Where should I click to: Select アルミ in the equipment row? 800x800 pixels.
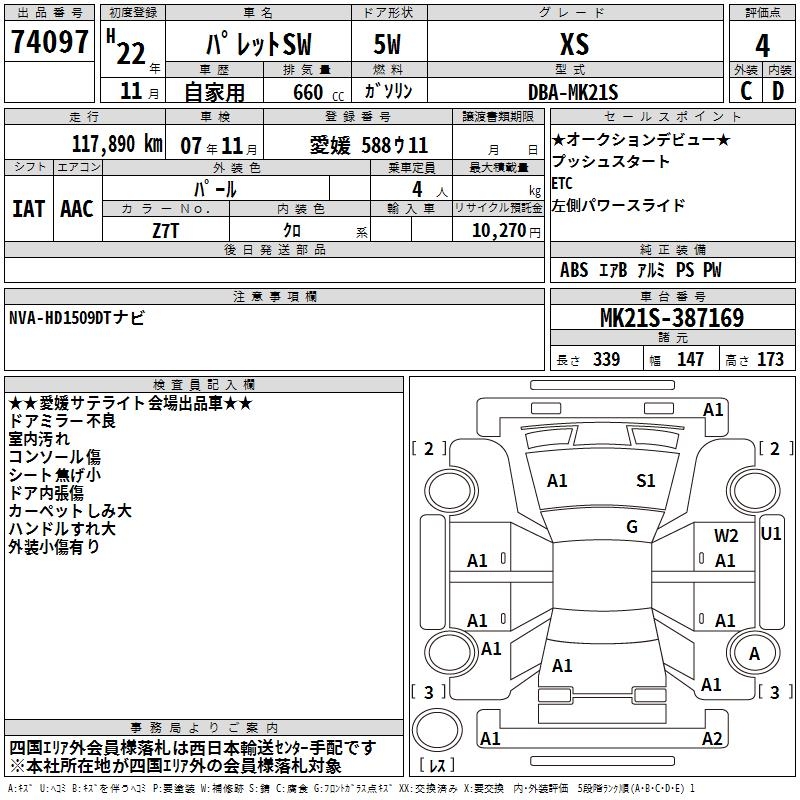pos(652,270)
